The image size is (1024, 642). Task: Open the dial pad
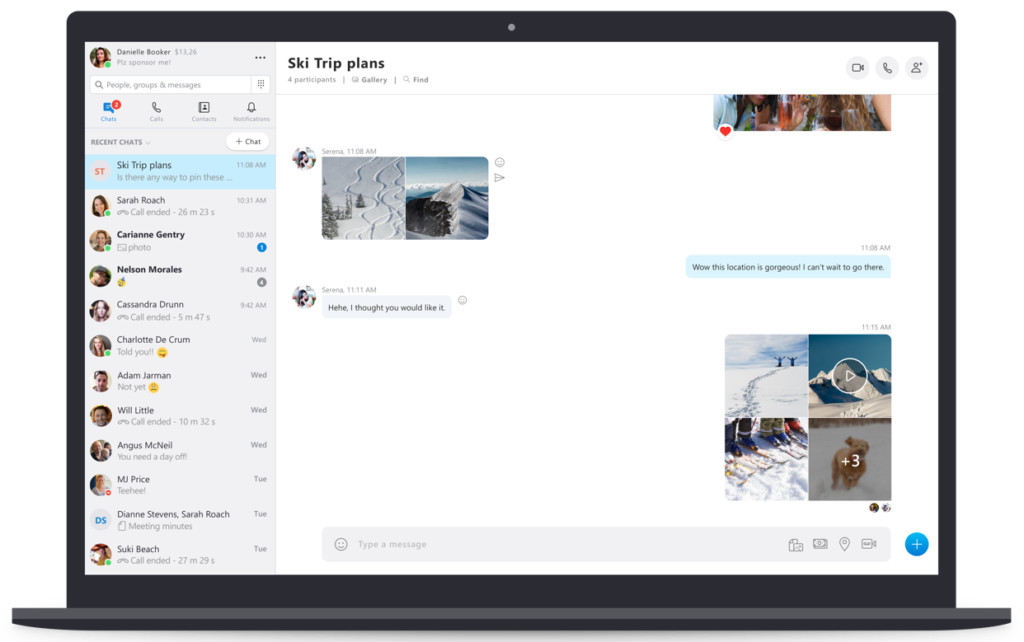(261, 85)
